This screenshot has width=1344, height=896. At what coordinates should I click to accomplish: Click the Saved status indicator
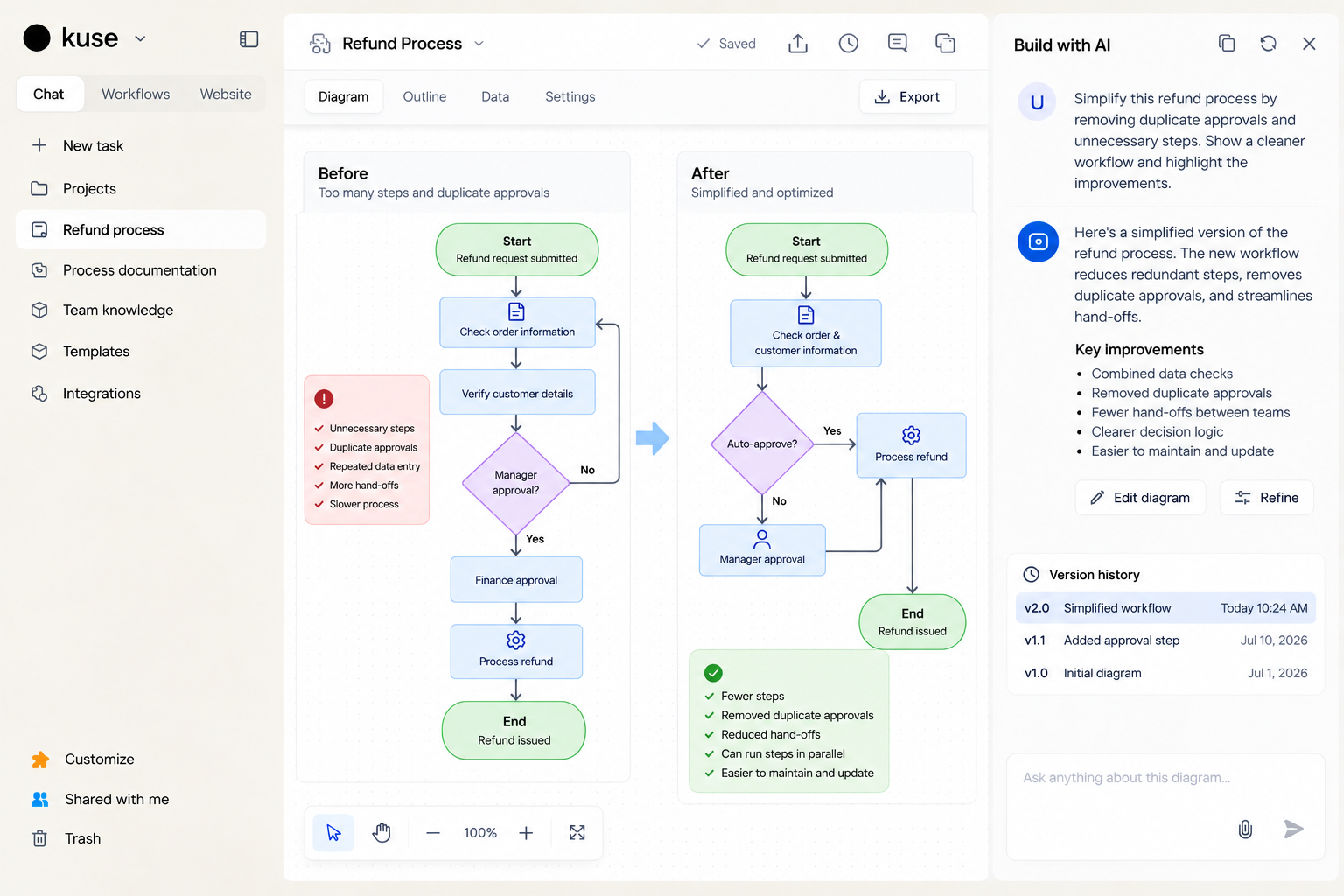coord(725,44)
